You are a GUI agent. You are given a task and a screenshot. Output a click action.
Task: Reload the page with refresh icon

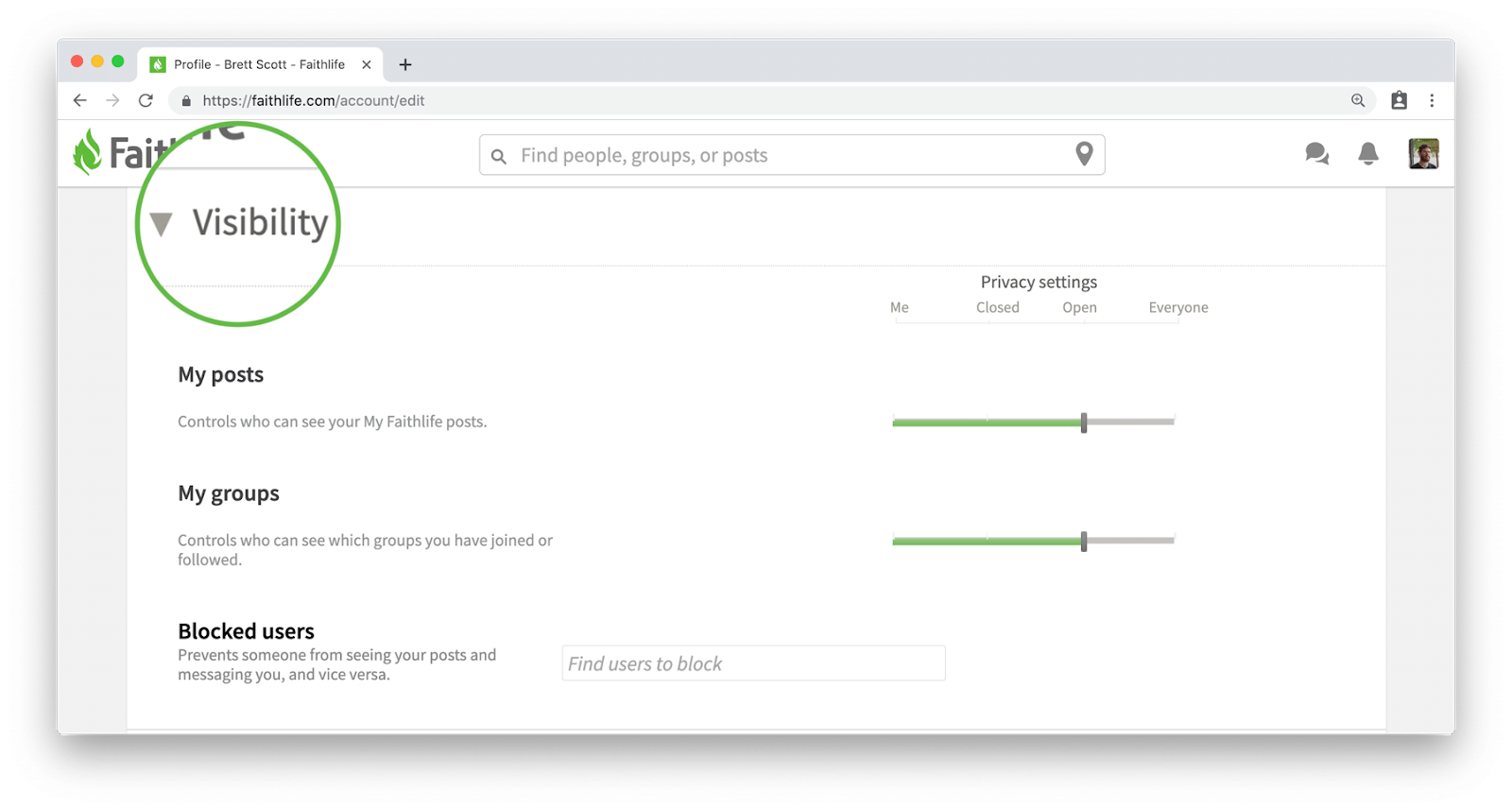(x=146, y=100)
